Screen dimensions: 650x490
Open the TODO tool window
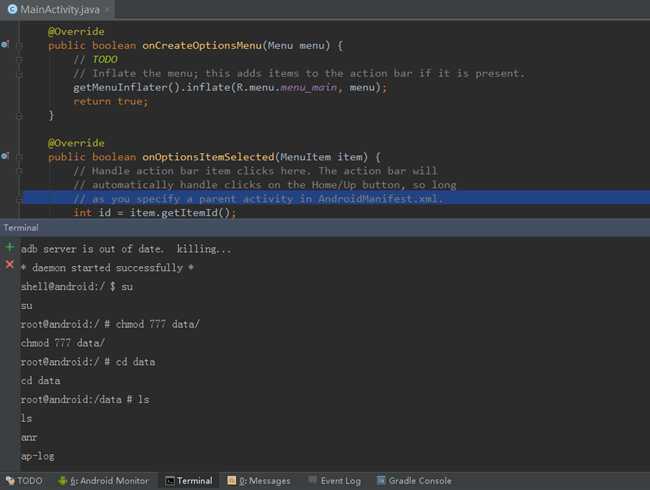[x=24, y=481]
